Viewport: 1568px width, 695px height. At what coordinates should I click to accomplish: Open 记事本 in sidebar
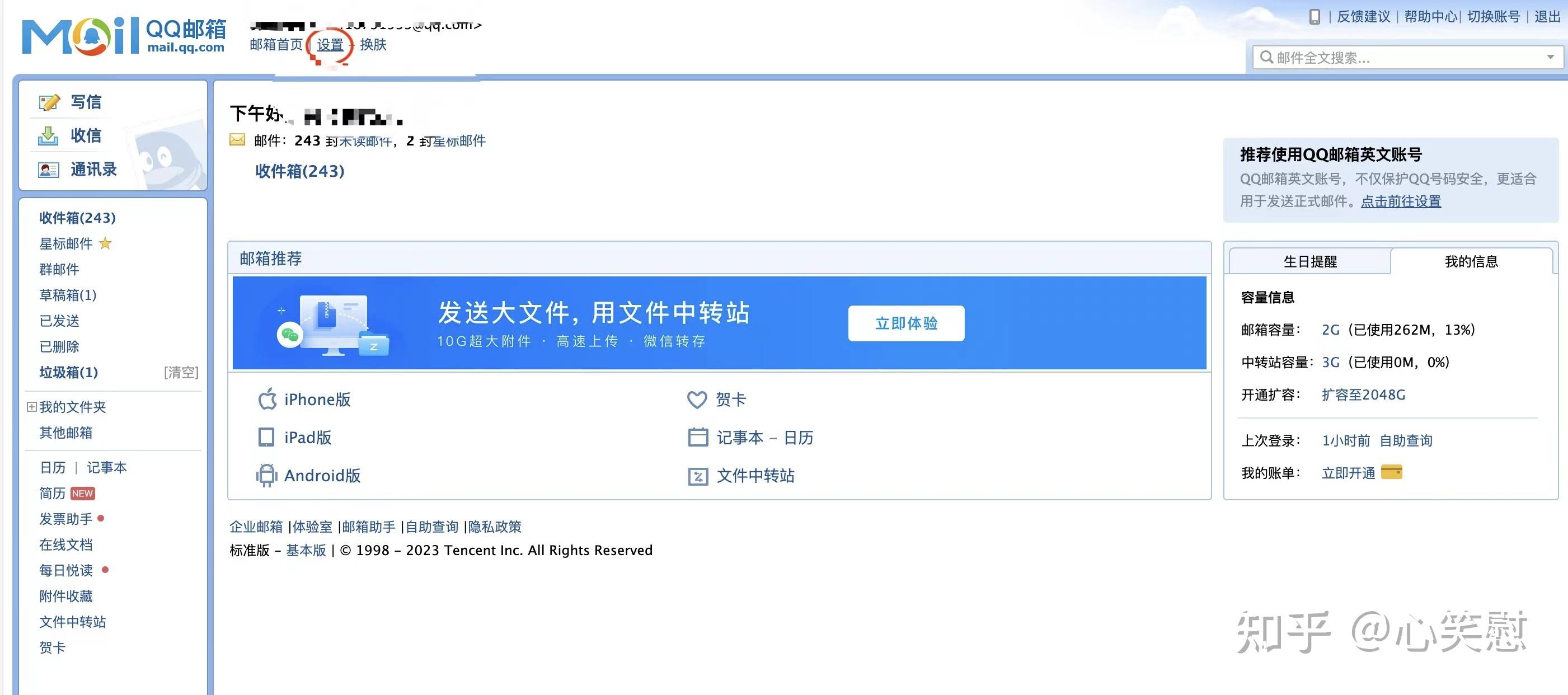pyautogui.click(x=106, y=467)
